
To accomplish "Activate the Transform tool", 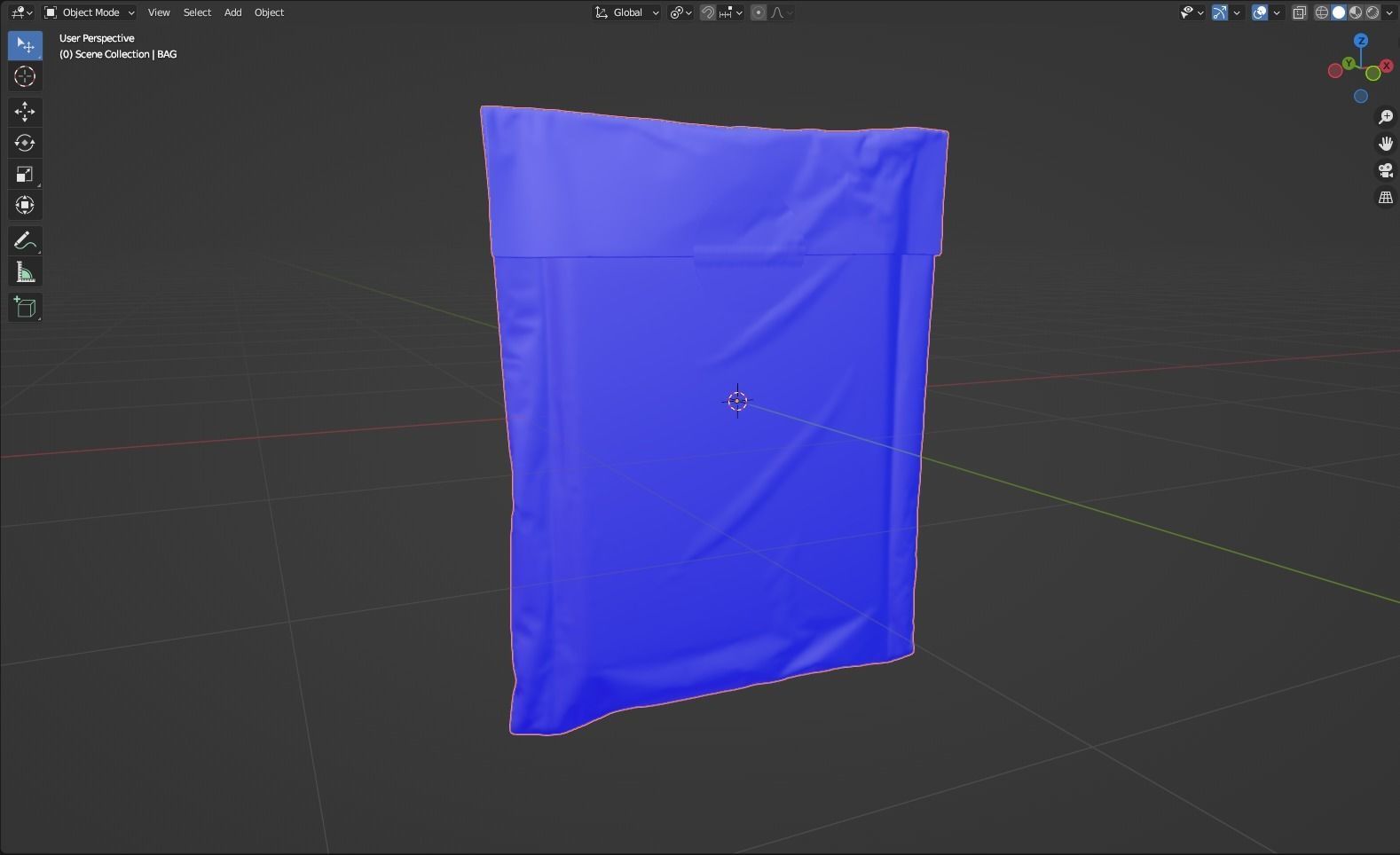I will (x=25, y=205).
